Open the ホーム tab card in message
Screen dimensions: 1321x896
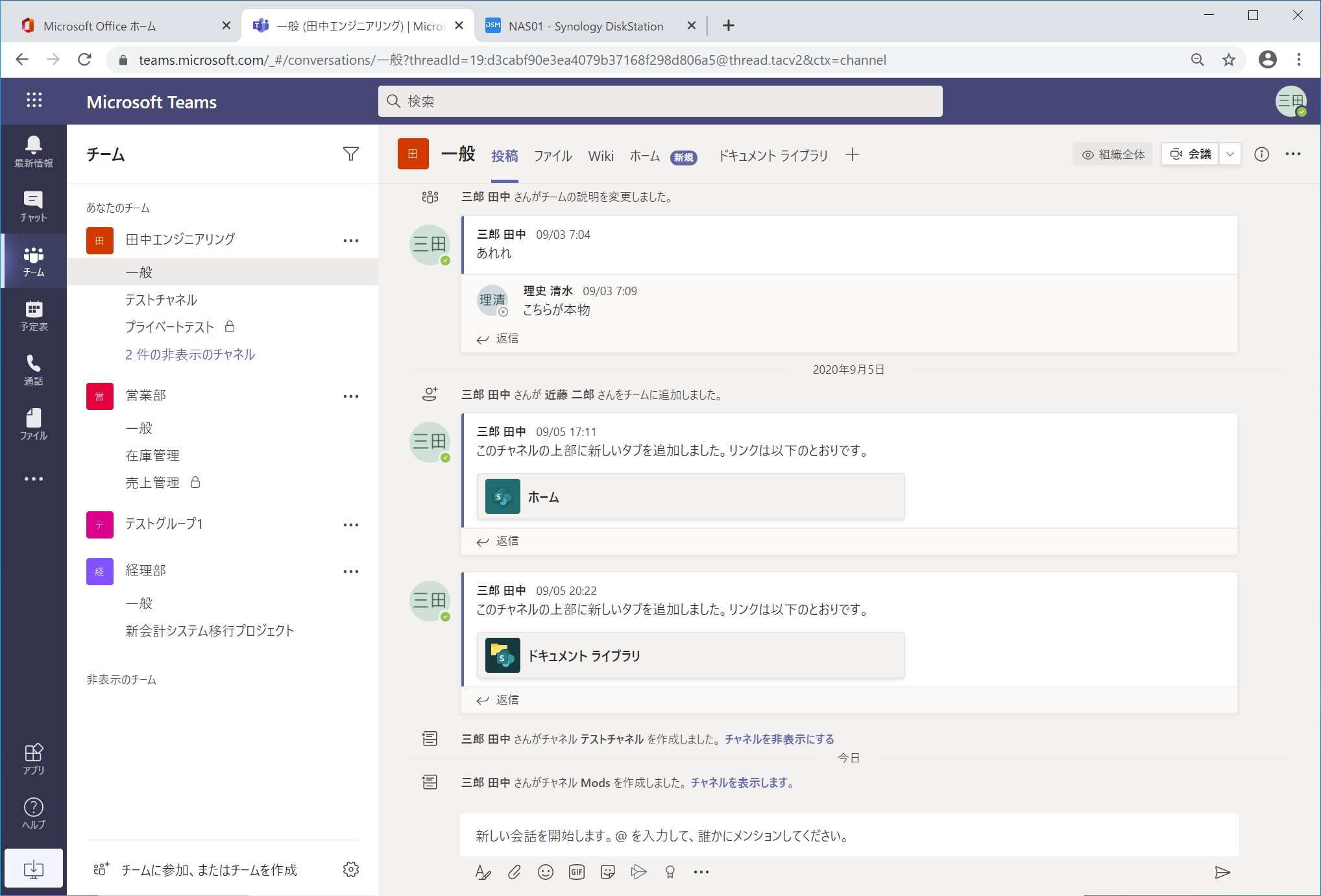click(690, 496)
